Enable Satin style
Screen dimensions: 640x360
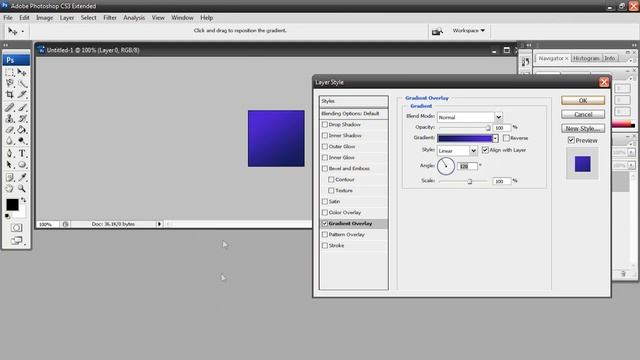point(325,202)
